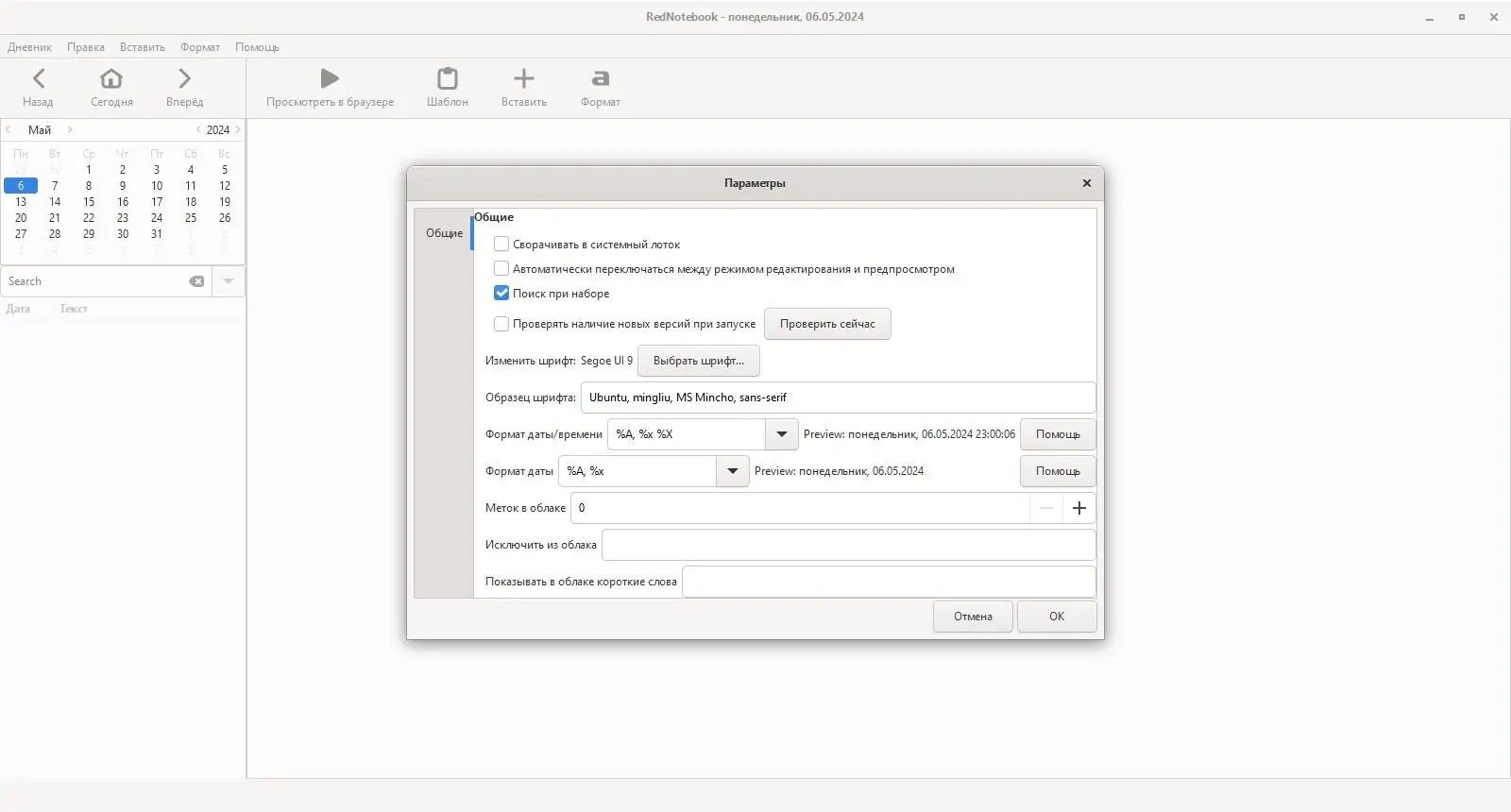Confirm settings with OK button

(1057, 617)
